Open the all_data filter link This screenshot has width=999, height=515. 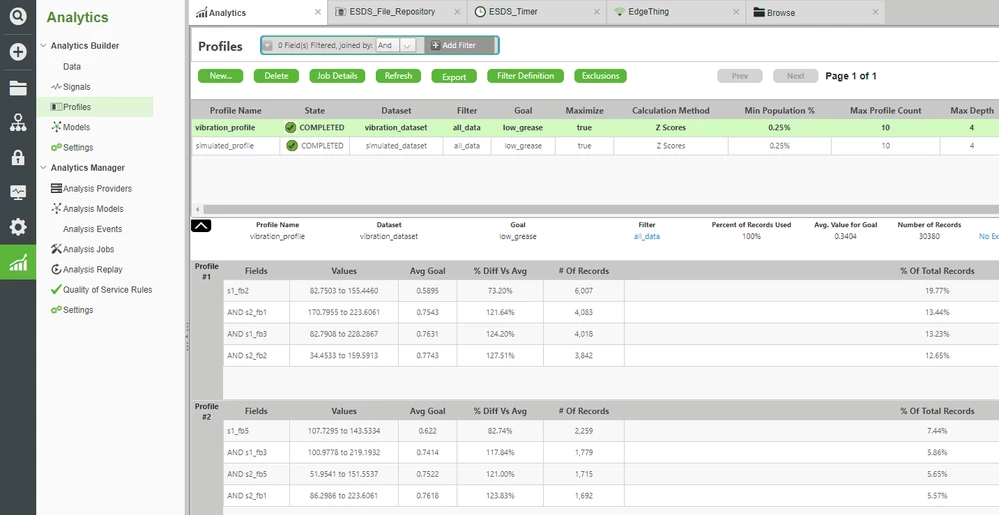(647, 236)
